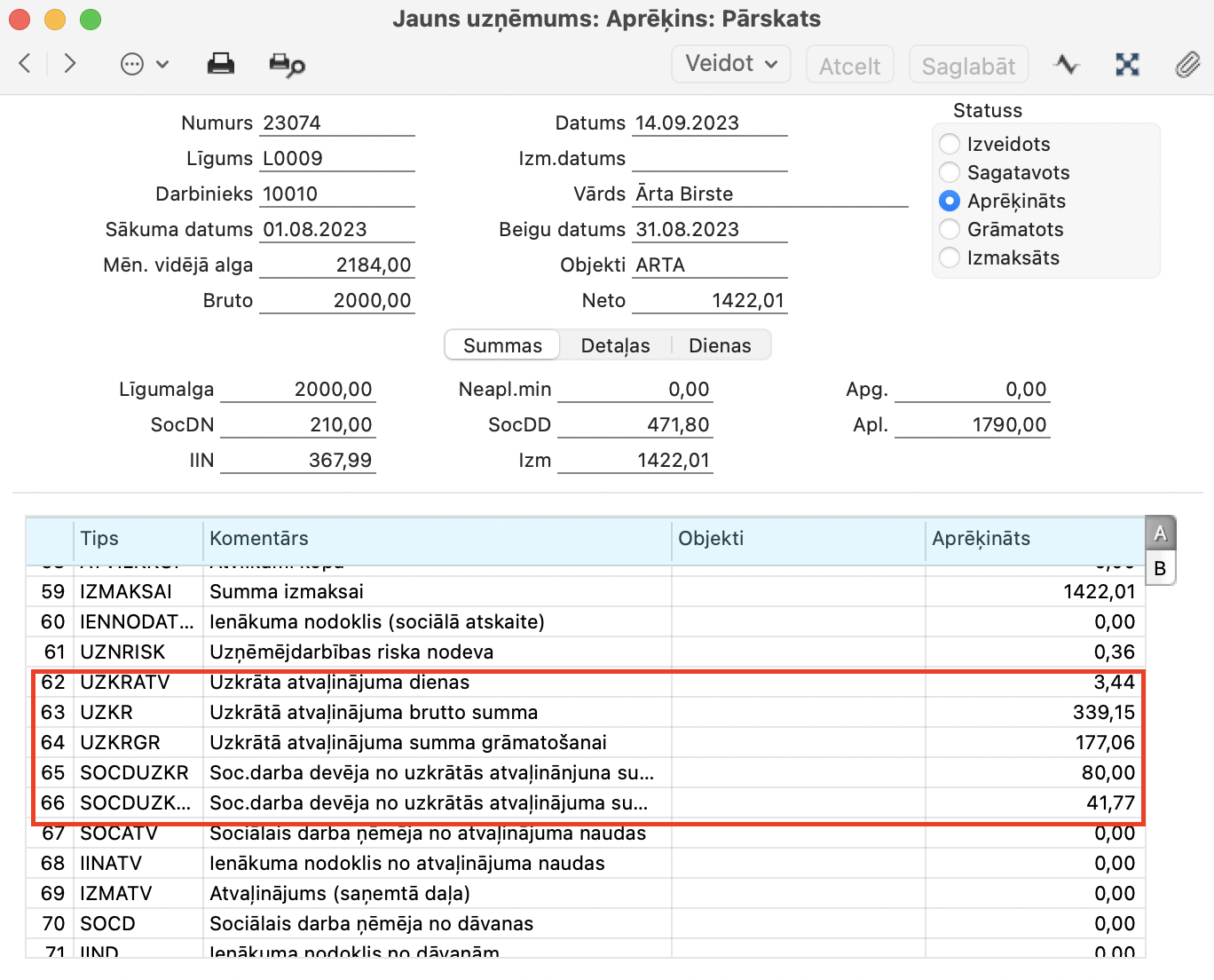Select the UZNRISK row 61
1214x980 pixels.
click(x=355, y=652)
